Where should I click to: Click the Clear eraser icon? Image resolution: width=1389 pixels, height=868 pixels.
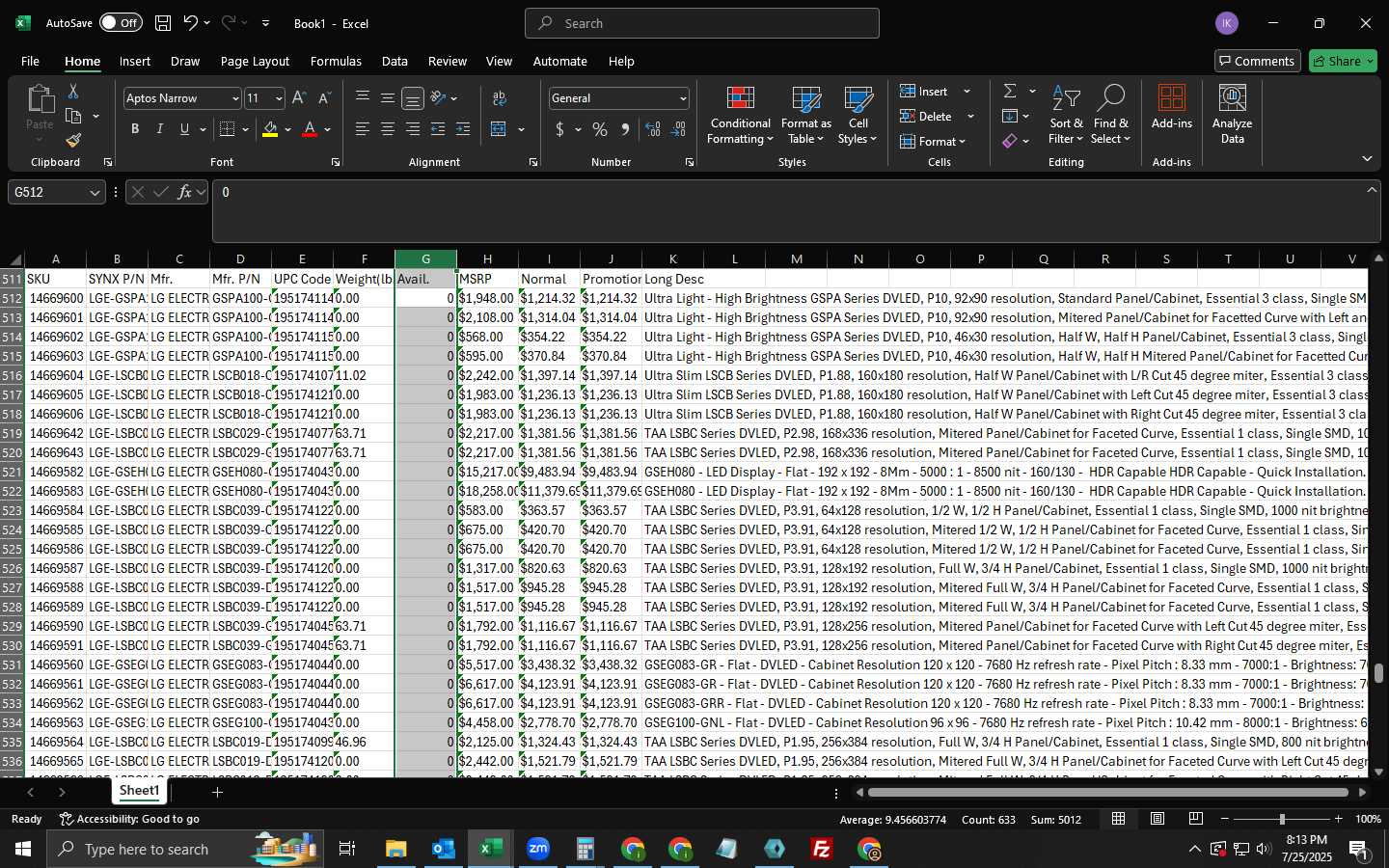(x=1010, y=141)
